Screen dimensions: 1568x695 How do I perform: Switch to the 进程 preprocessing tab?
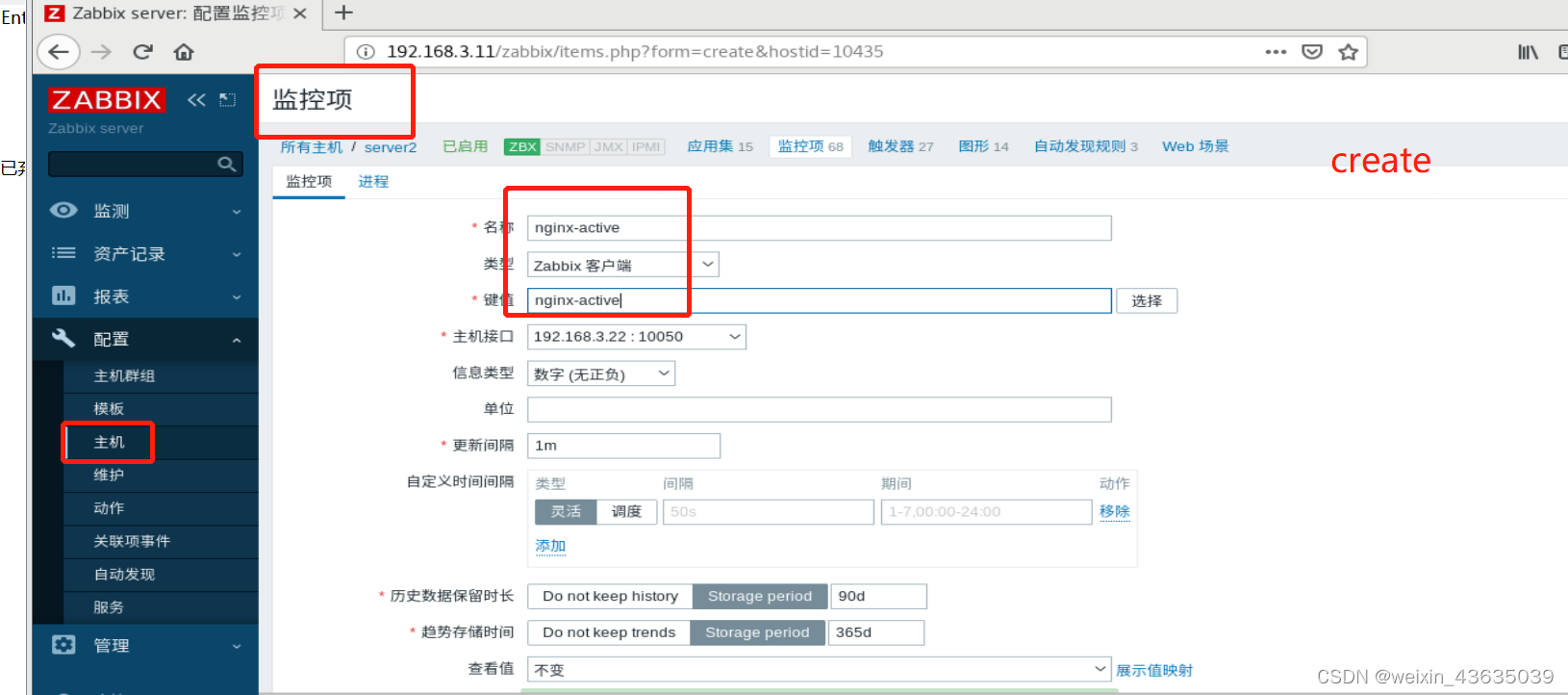(x=373, y=181)
